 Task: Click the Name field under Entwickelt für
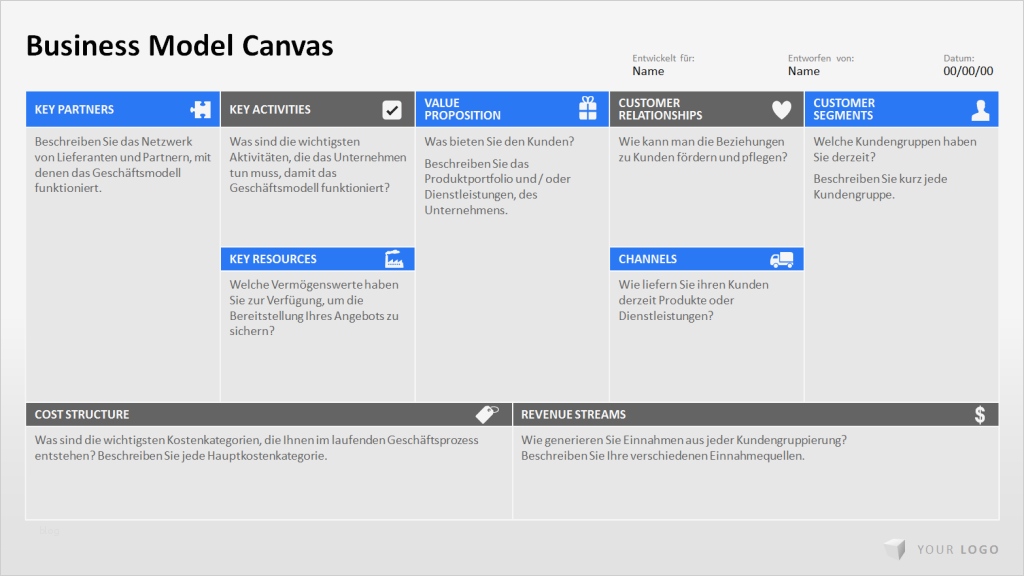[x=648, y=71]
